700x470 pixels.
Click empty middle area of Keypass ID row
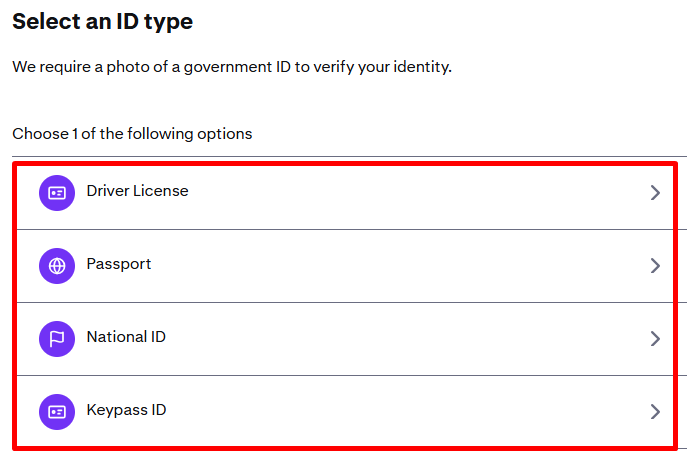pyautogui.click(x=400, y=411)
